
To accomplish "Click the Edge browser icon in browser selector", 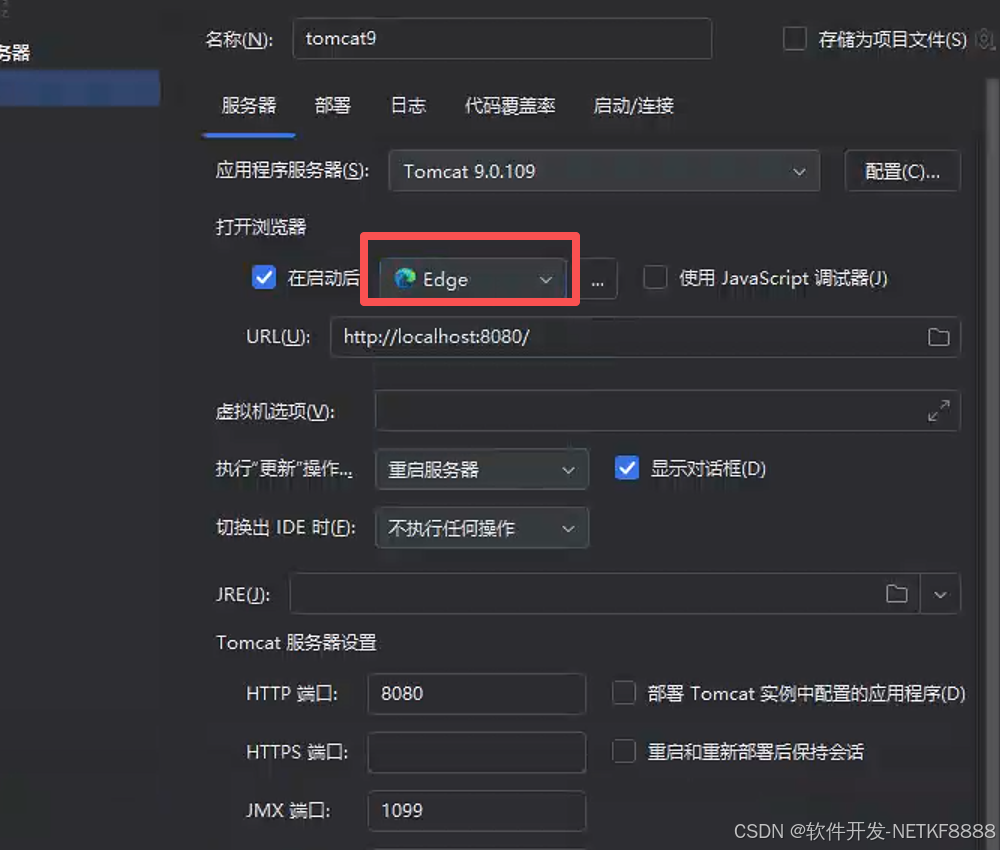I will (x=404, y=279).
